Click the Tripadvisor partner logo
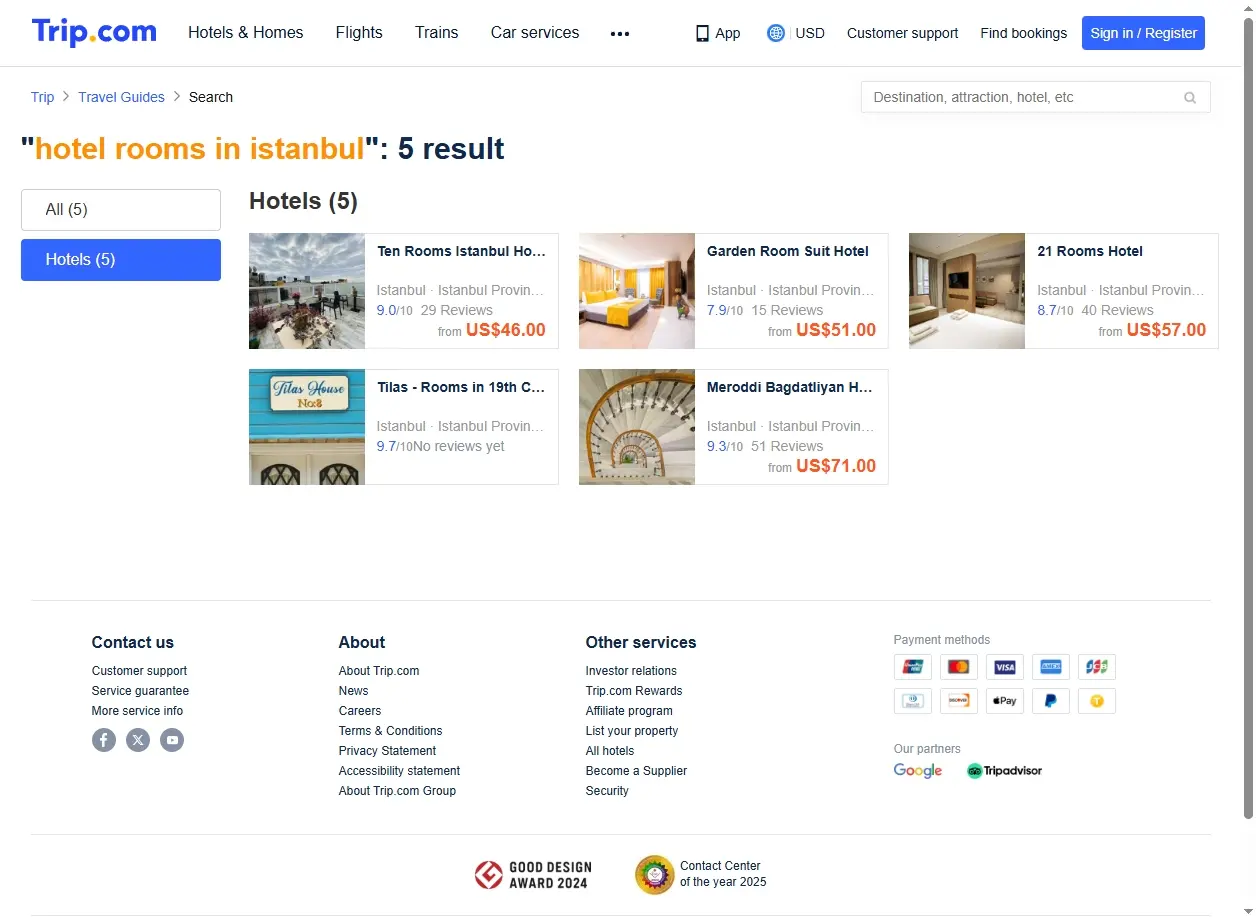The width and height of the screenshot is (1256, 921). tap(1004, 771)
